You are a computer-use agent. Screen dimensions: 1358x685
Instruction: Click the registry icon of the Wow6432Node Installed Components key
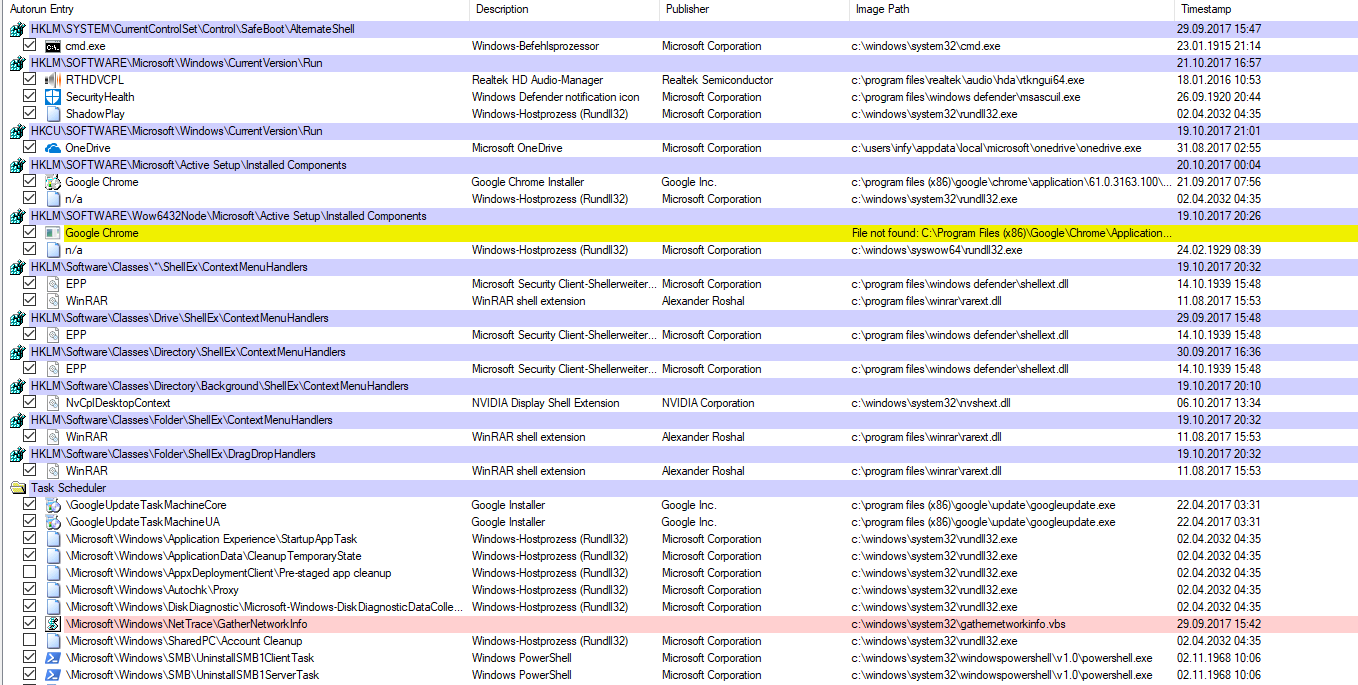click(x=17, y=216)
